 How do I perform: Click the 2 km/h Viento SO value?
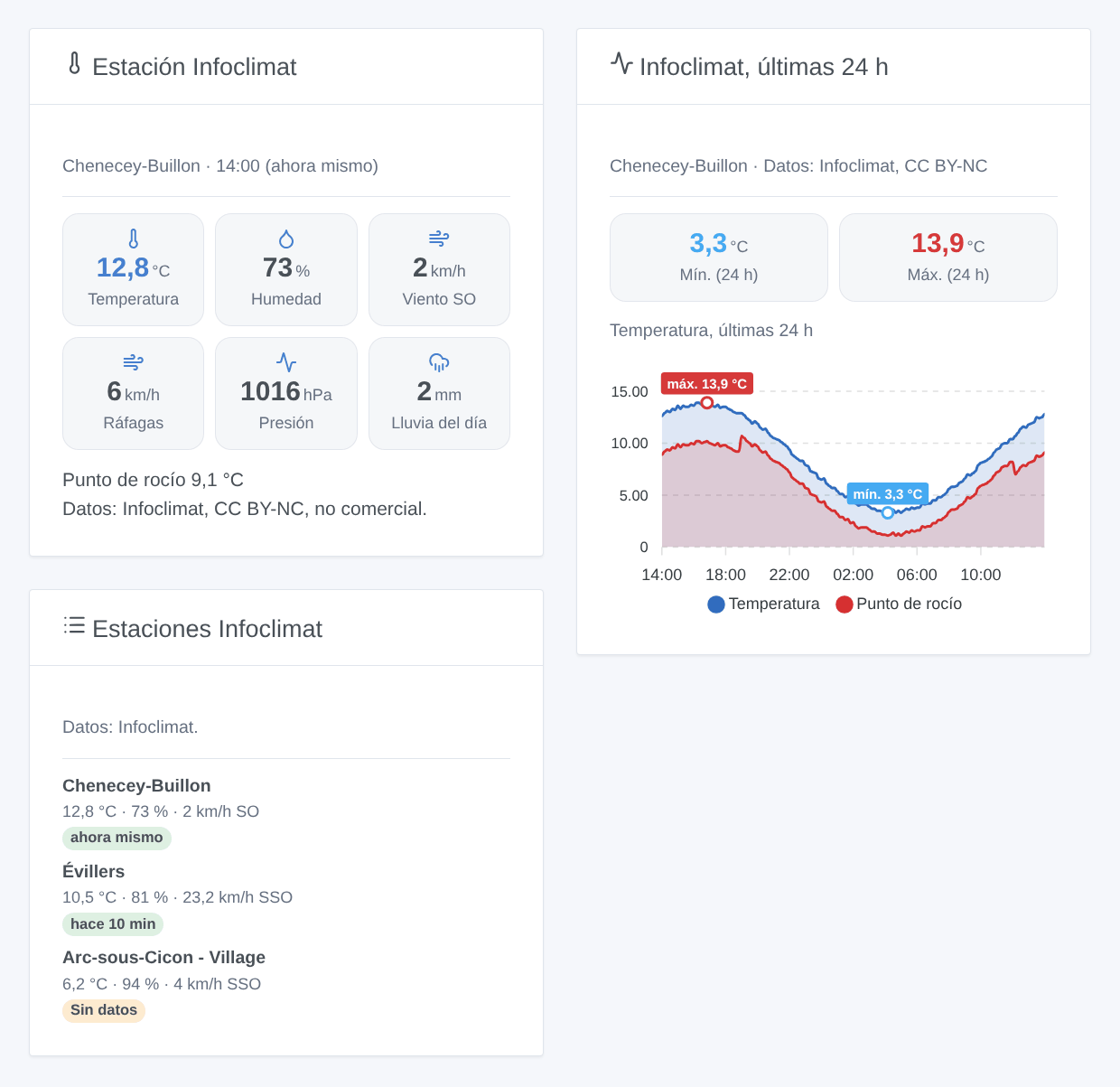pyautogui.click(x=439, y=268)
